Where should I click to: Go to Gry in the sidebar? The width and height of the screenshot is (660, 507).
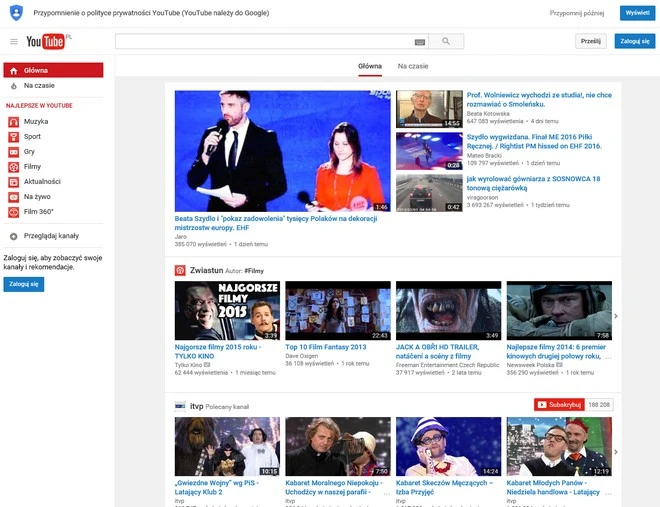pyautogui.click(x=29, y=151)
